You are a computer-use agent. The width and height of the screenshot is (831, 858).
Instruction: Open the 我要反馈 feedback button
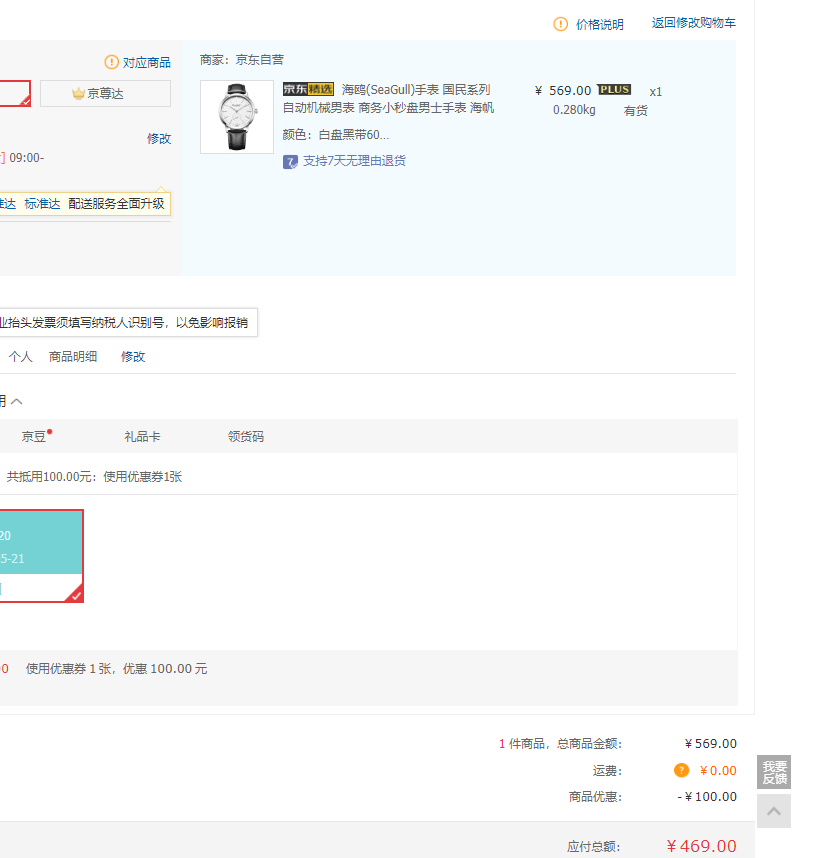point(774,772)
